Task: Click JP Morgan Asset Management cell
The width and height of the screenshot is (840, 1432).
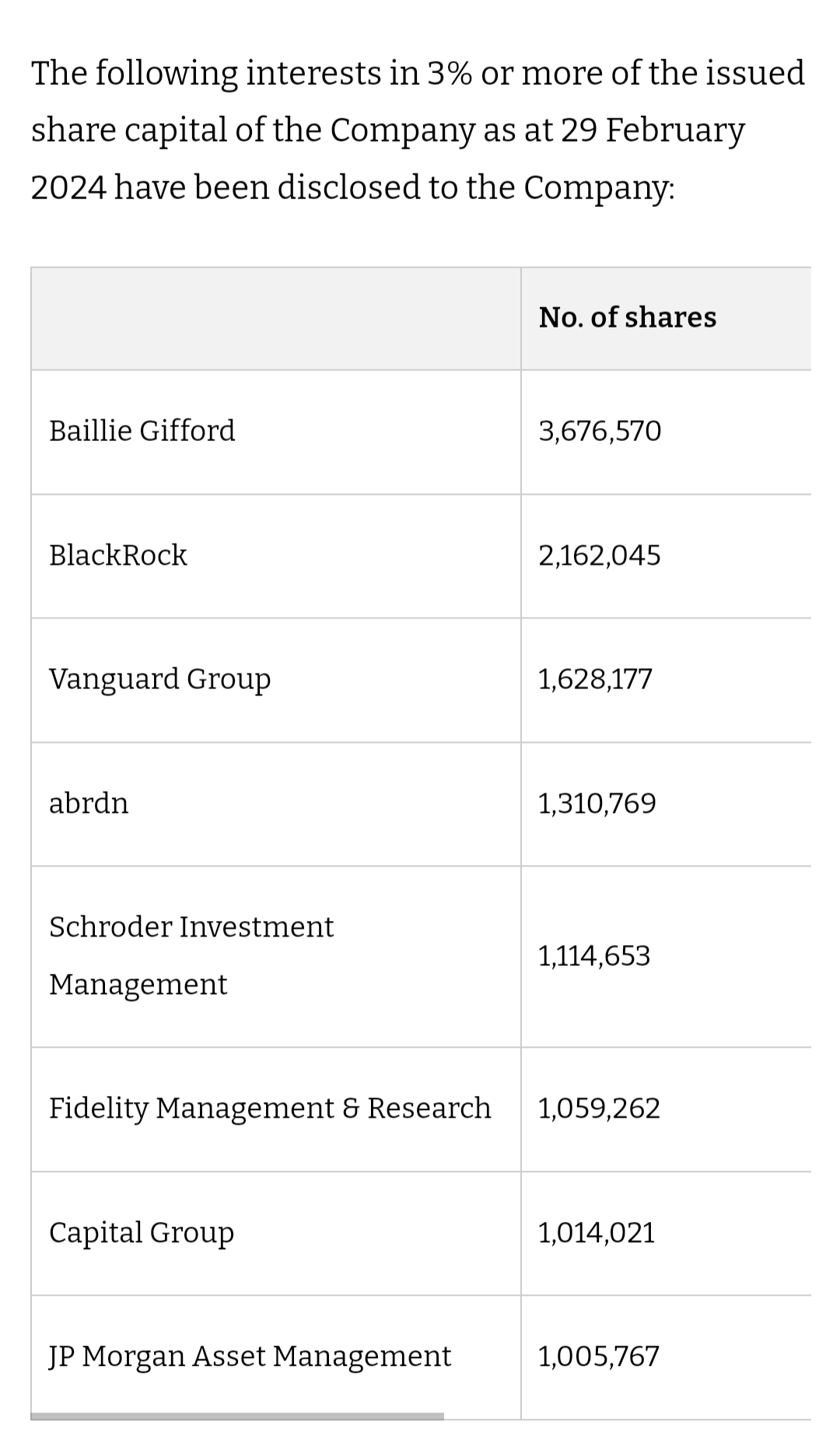Action: pyautogui.click(x=250, y=1356)
